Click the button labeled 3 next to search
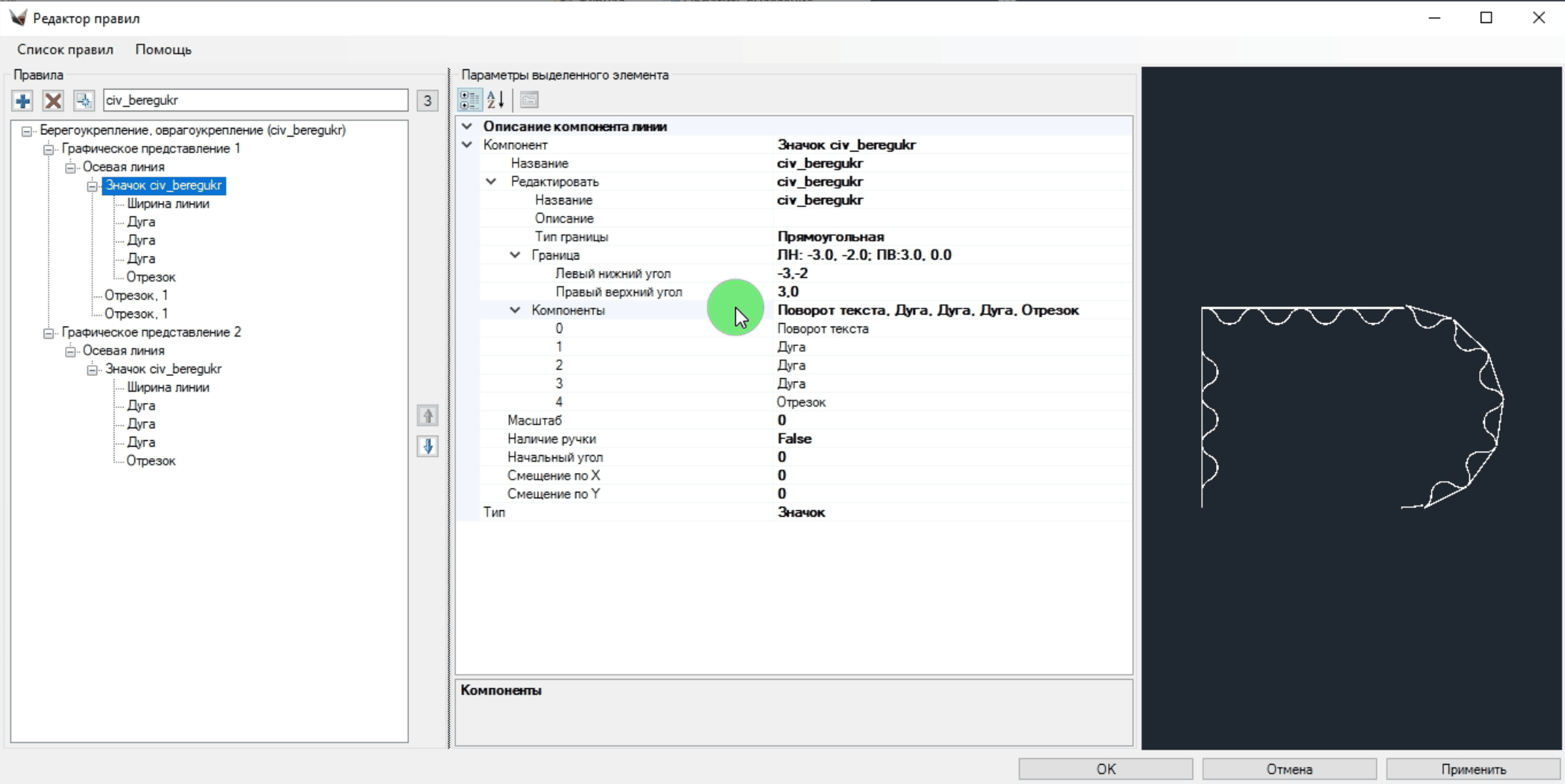This screenshot has width=1565, height=784. click(427, 101)
